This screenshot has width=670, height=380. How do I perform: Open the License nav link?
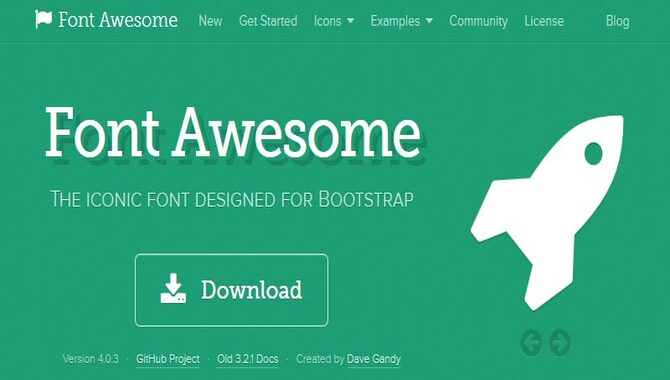pyautogui.click(x=544, y=21)
